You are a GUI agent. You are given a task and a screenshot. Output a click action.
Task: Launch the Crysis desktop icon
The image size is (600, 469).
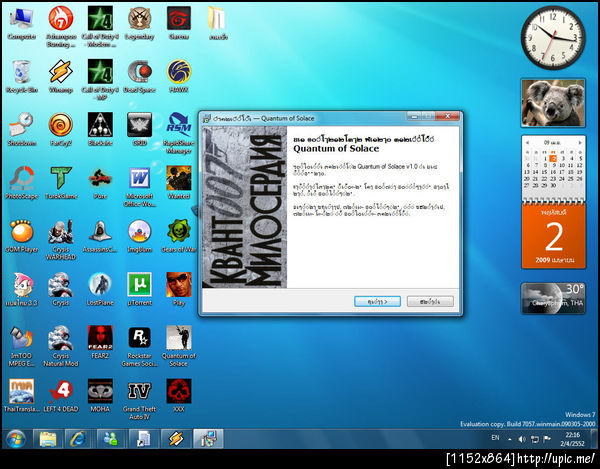pos(61,290)
